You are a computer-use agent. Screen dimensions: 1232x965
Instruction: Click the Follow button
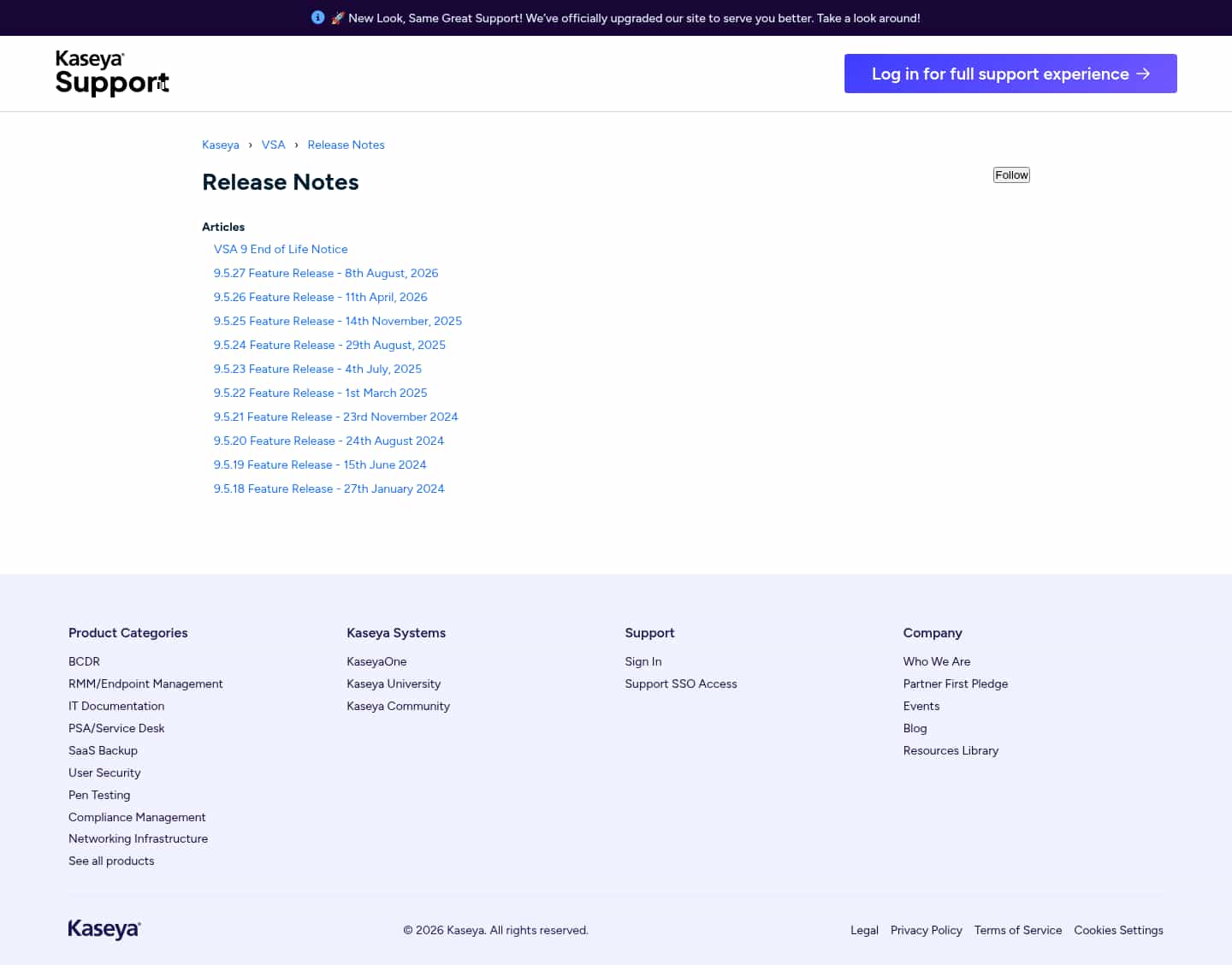1011,175
